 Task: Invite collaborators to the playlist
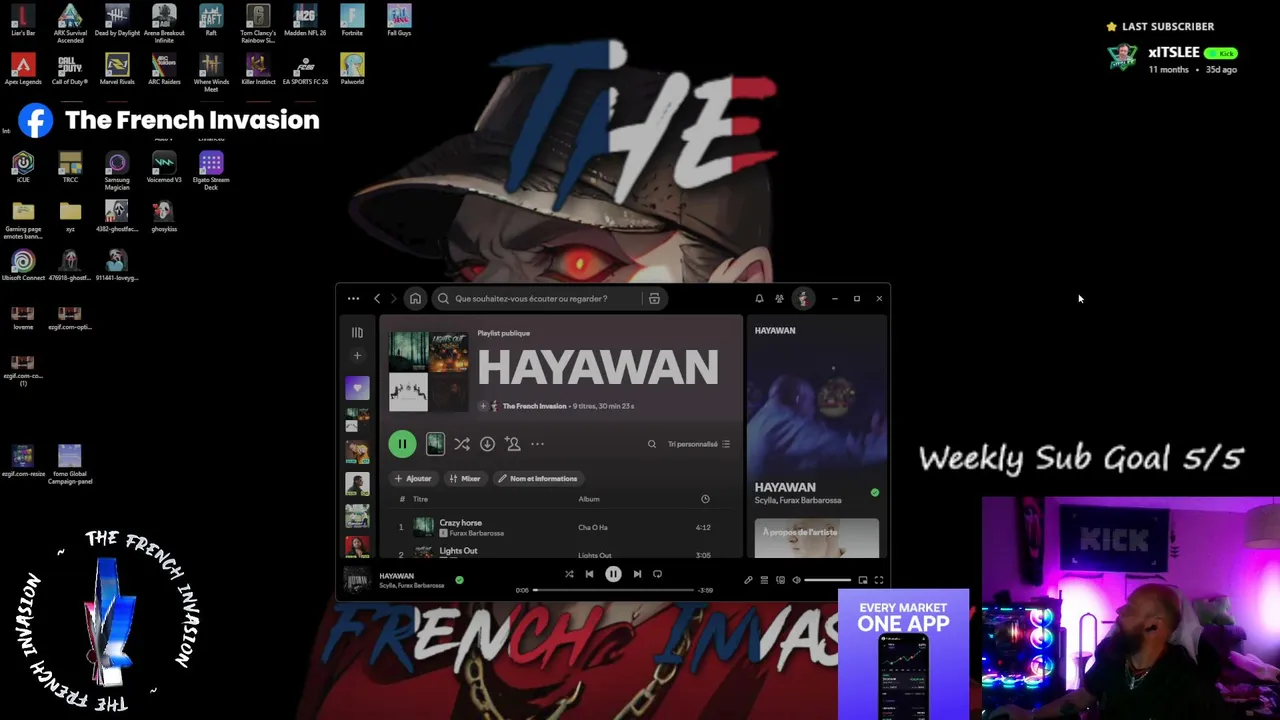513,444
